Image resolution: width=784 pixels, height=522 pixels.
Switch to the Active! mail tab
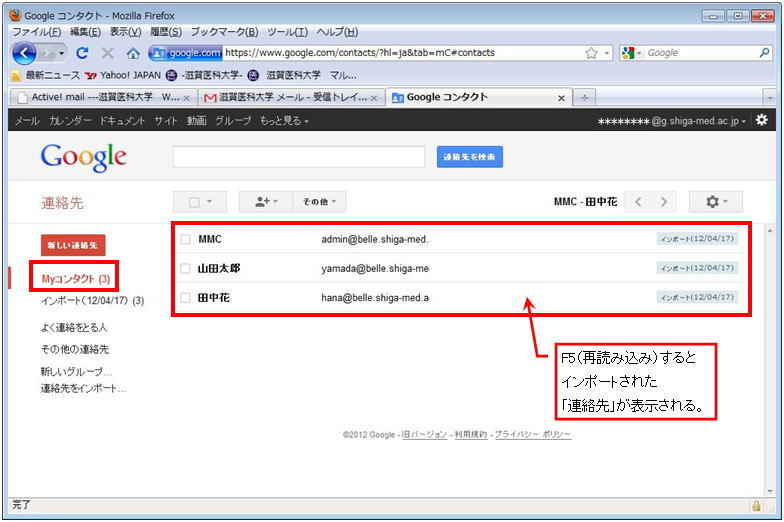pos(102,98)
